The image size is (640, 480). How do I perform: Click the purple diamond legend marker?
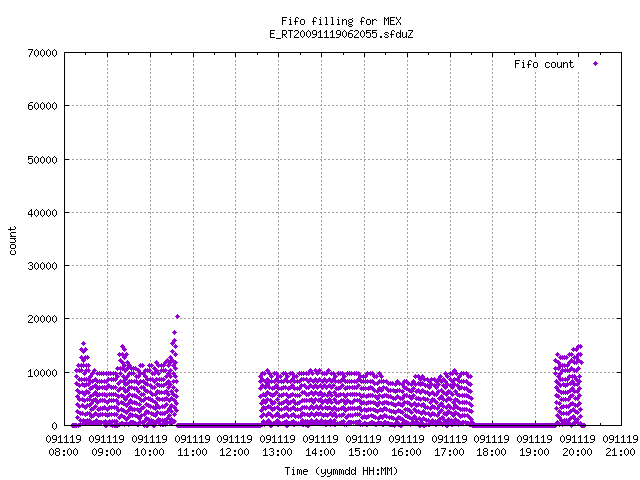pyautogui.click(x=596, y=64)
